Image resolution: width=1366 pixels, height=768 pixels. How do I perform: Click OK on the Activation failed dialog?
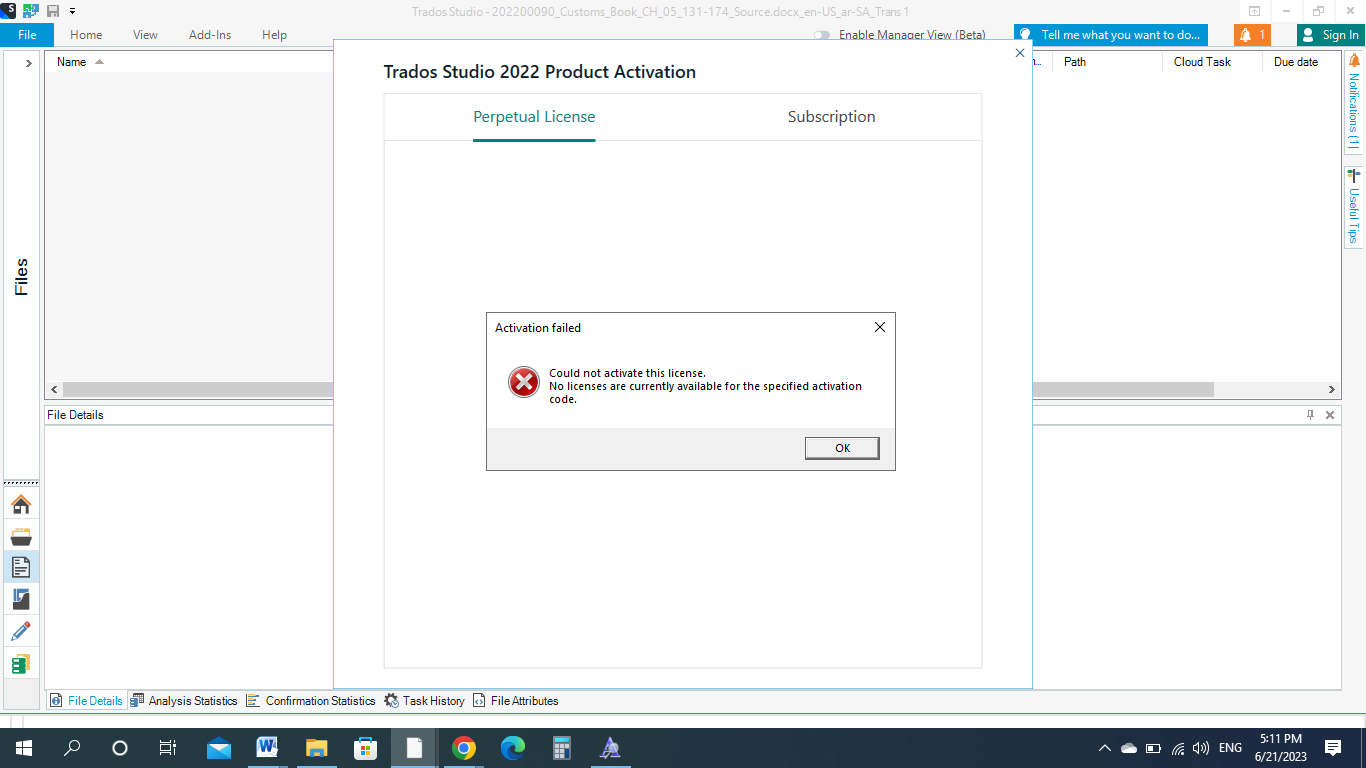pyautogui.click(x=841, y=447)
